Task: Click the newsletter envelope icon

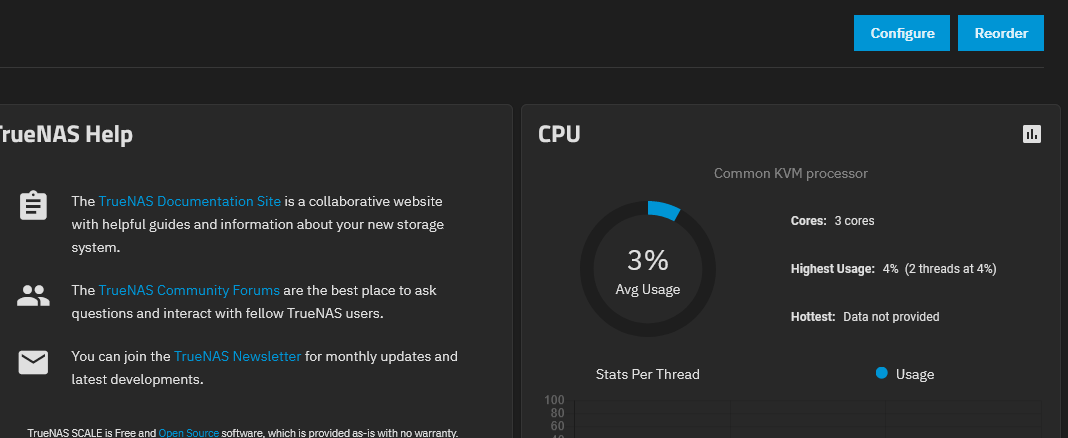Action: pos(33,362)
